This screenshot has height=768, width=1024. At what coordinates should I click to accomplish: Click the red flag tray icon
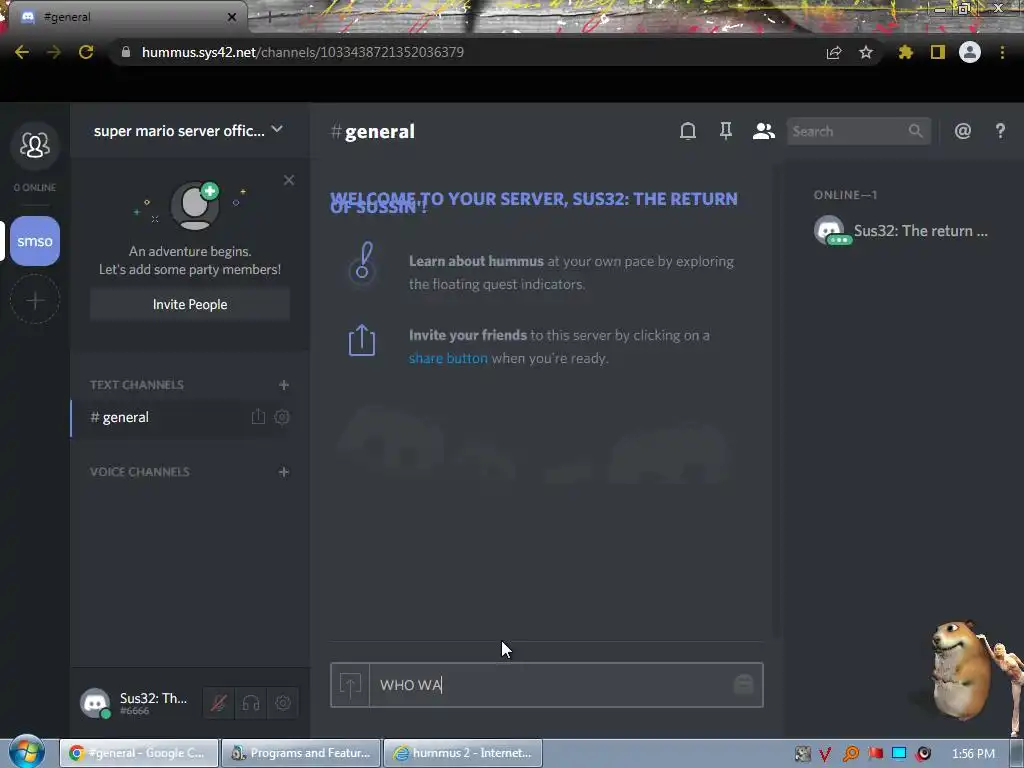[875, 754]
